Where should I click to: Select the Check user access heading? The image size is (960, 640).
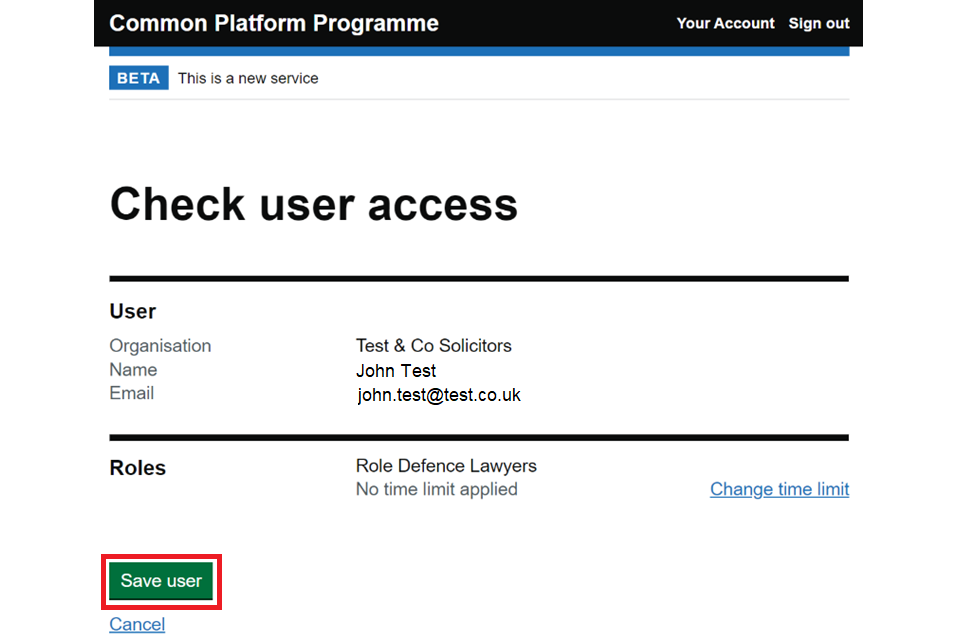pos(314,204)
